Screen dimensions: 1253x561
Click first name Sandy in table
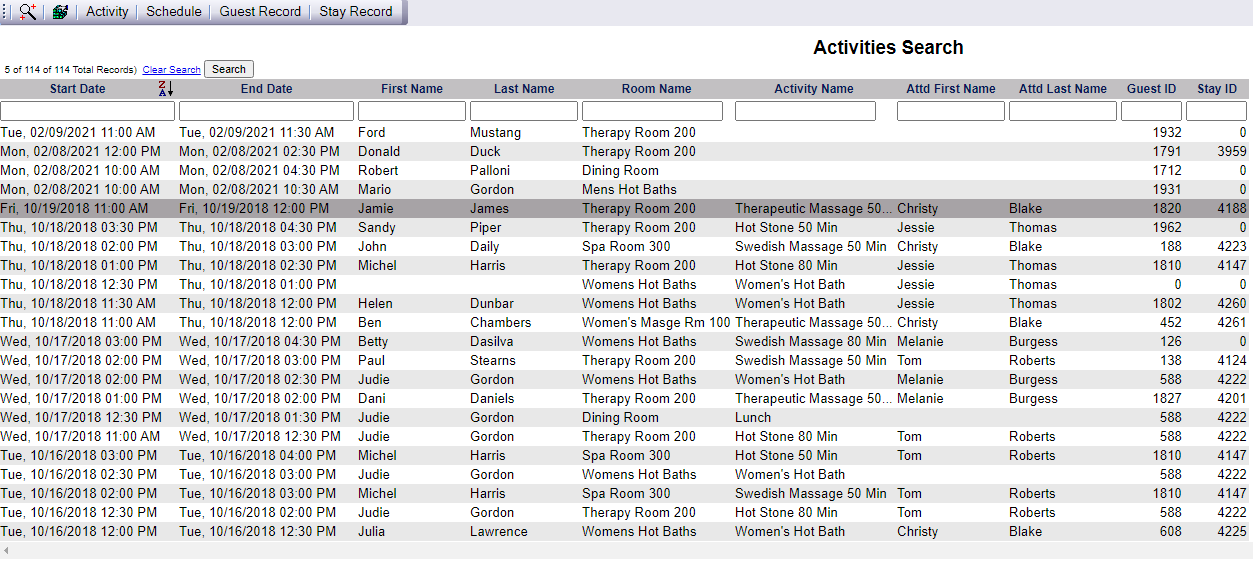point(377,227)
